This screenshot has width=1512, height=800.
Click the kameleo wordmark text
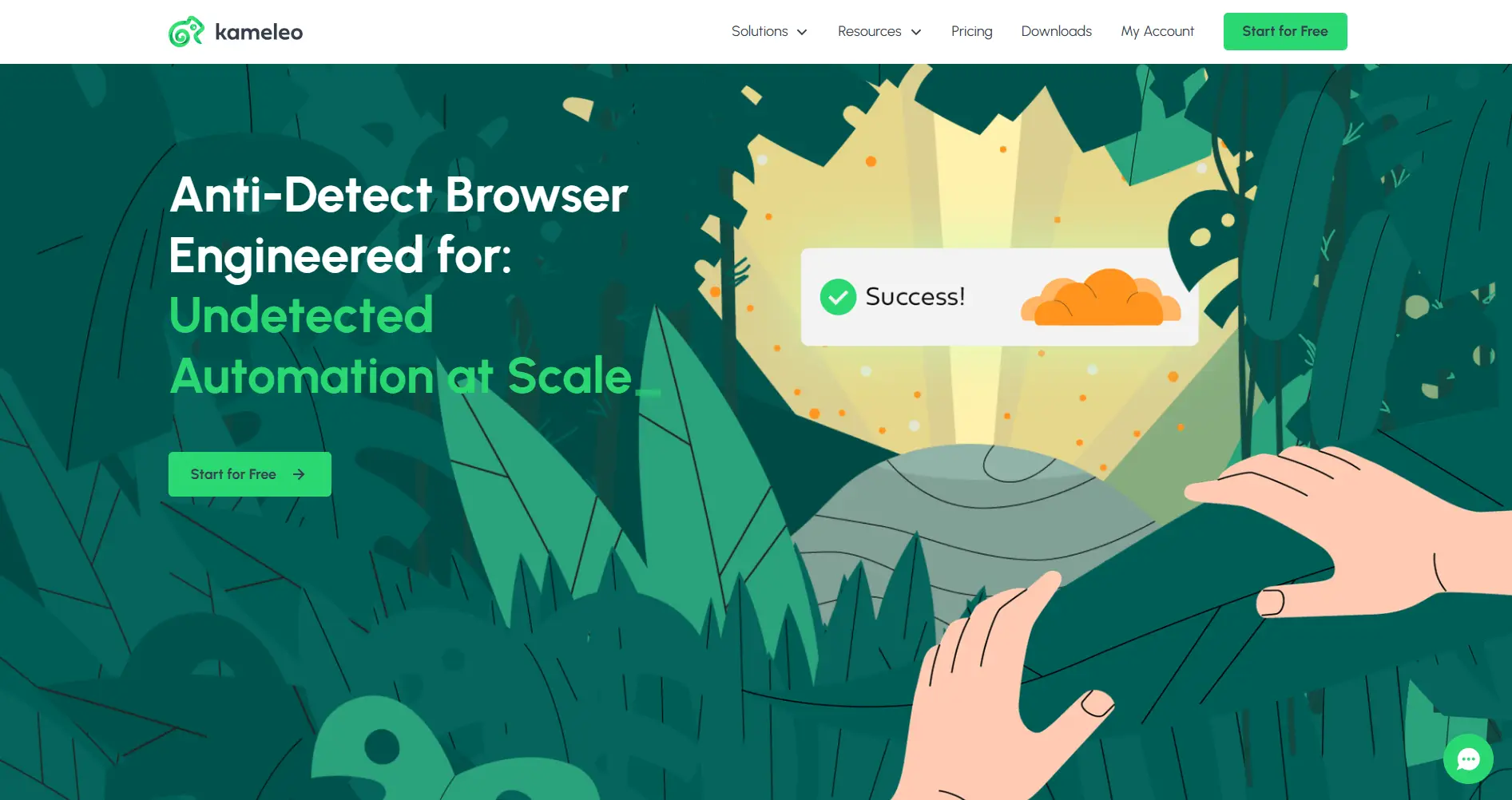(259, 32)
